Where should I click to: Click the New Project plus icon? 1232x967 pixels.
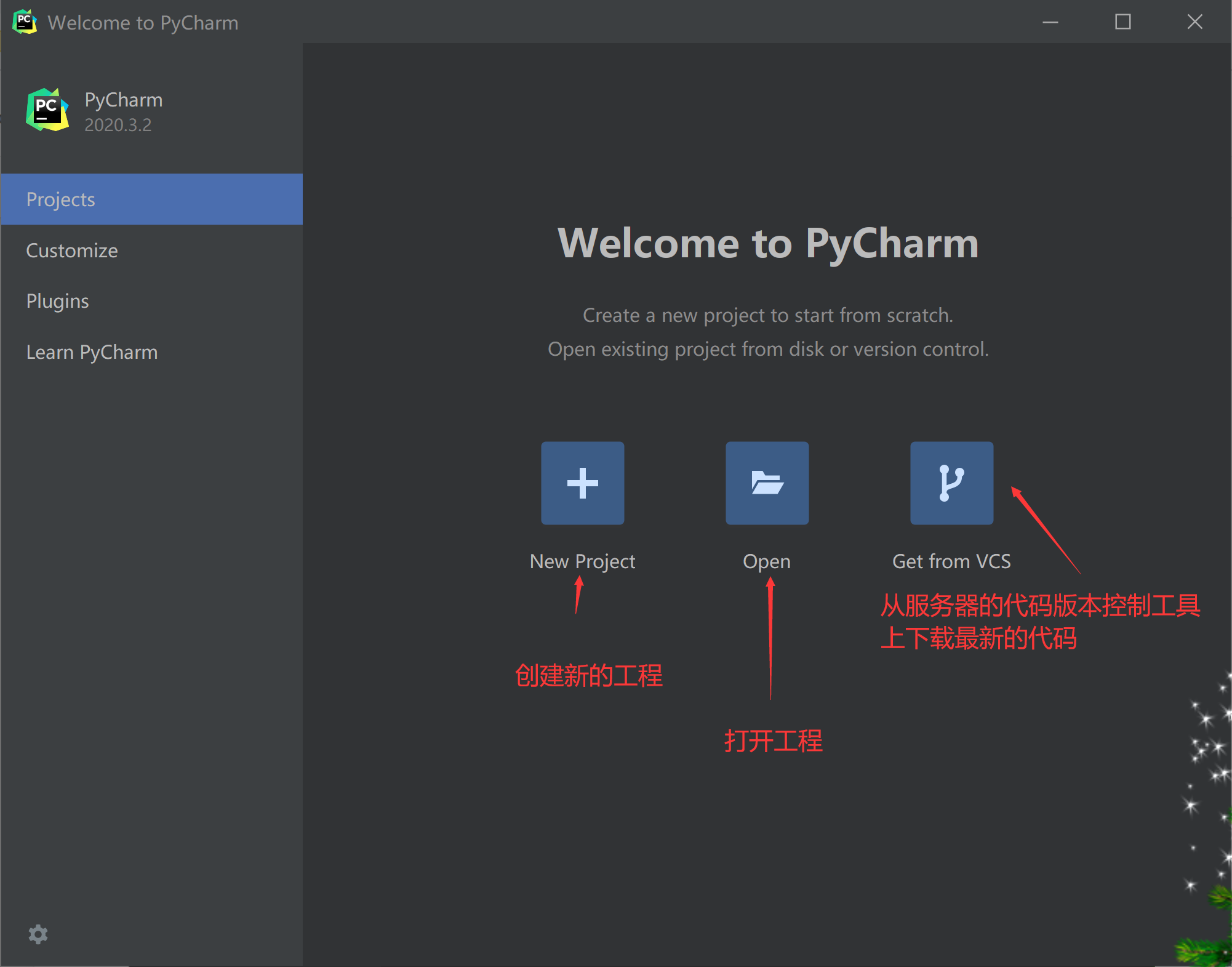click(x=582, y=483)
